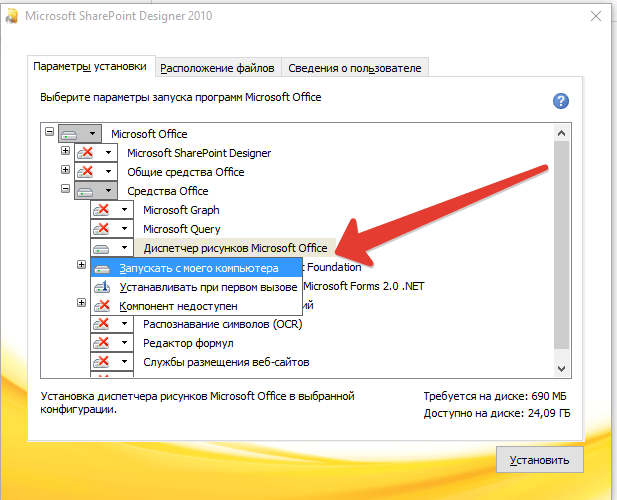Image resolution: width=617 pixels, height=500 pixels.
Task: Expand the node beside the Foundation item
Action: click(x=81, y=265)
